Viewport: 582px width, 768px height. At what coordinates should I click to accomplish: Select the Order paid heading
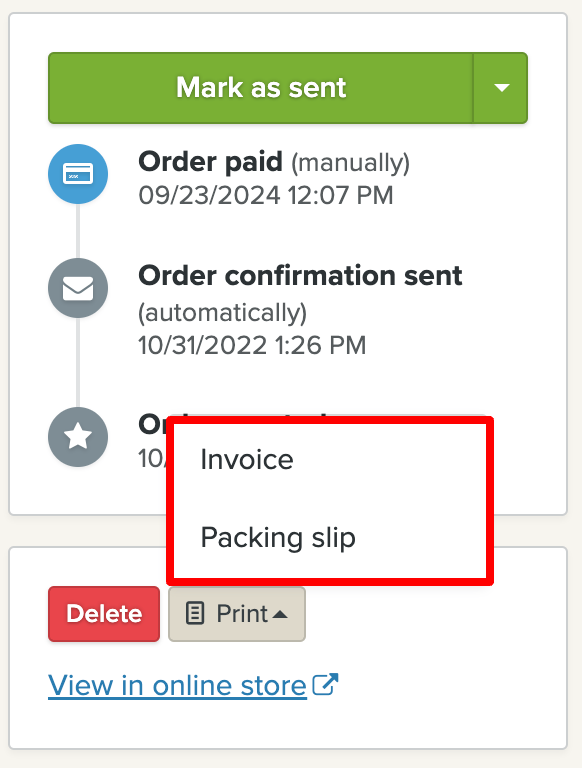[211, 162]
